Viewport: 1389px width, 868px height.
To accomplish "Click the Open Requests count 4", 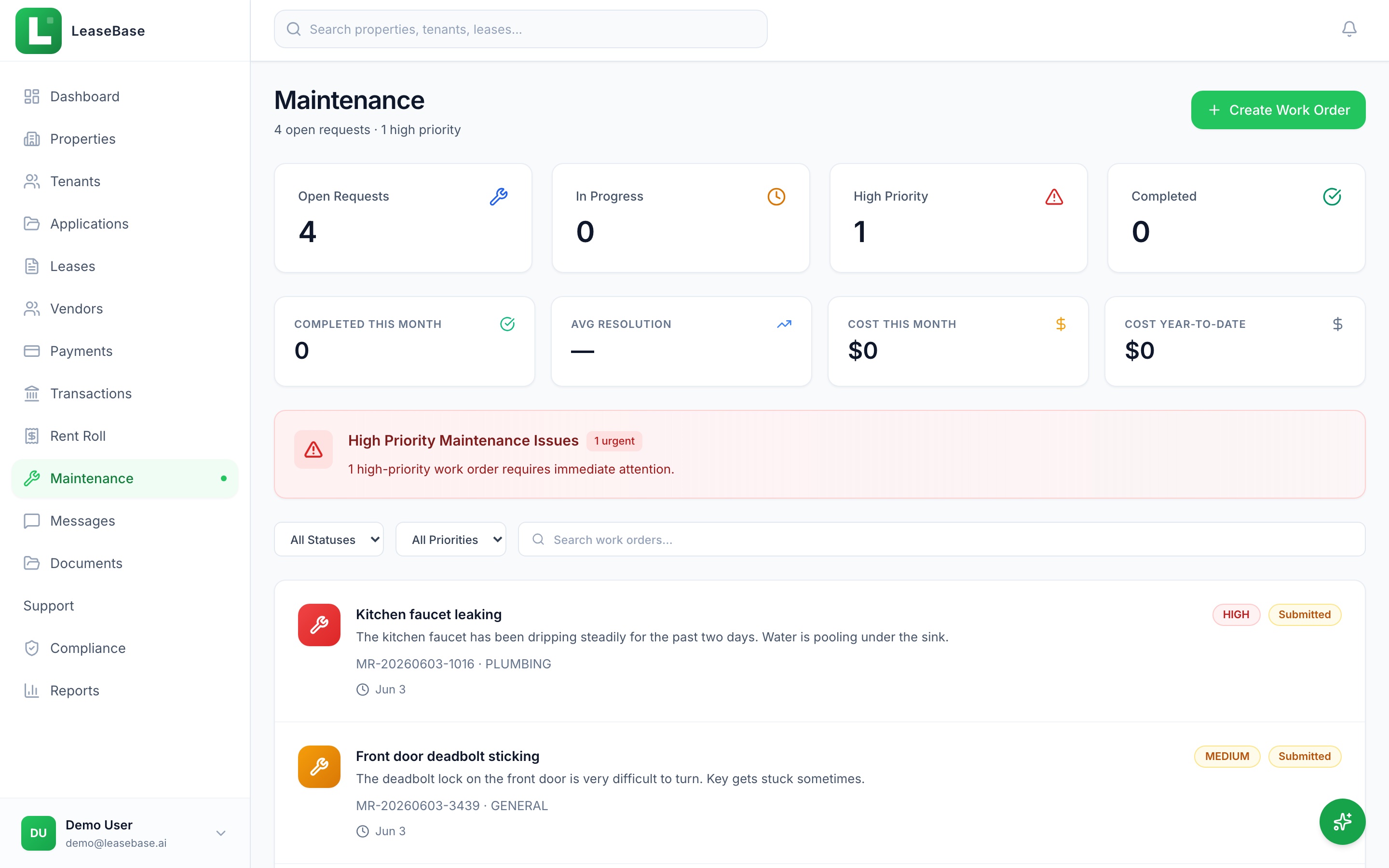I will click(x=307, y=232).
